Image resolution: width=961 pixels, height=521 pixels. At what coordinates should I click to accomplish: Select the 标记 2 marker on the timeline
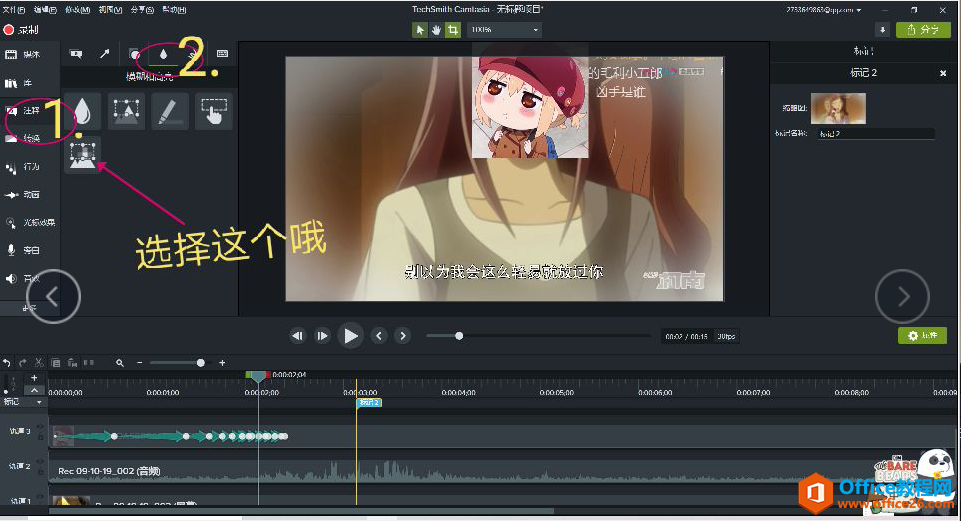(x=369, y=403)
